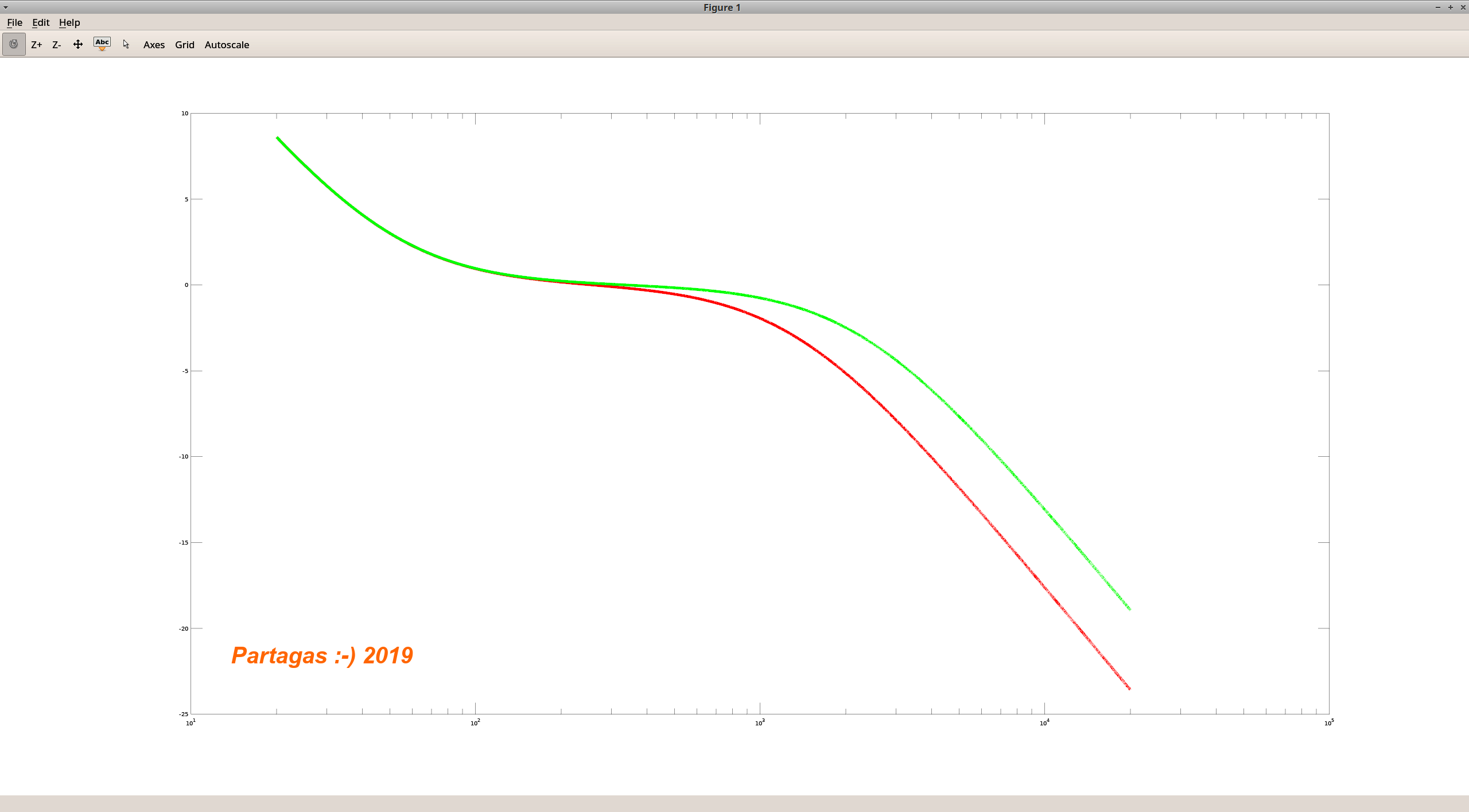Open the Help menu
1469x812 pixels.
[69, 22]
